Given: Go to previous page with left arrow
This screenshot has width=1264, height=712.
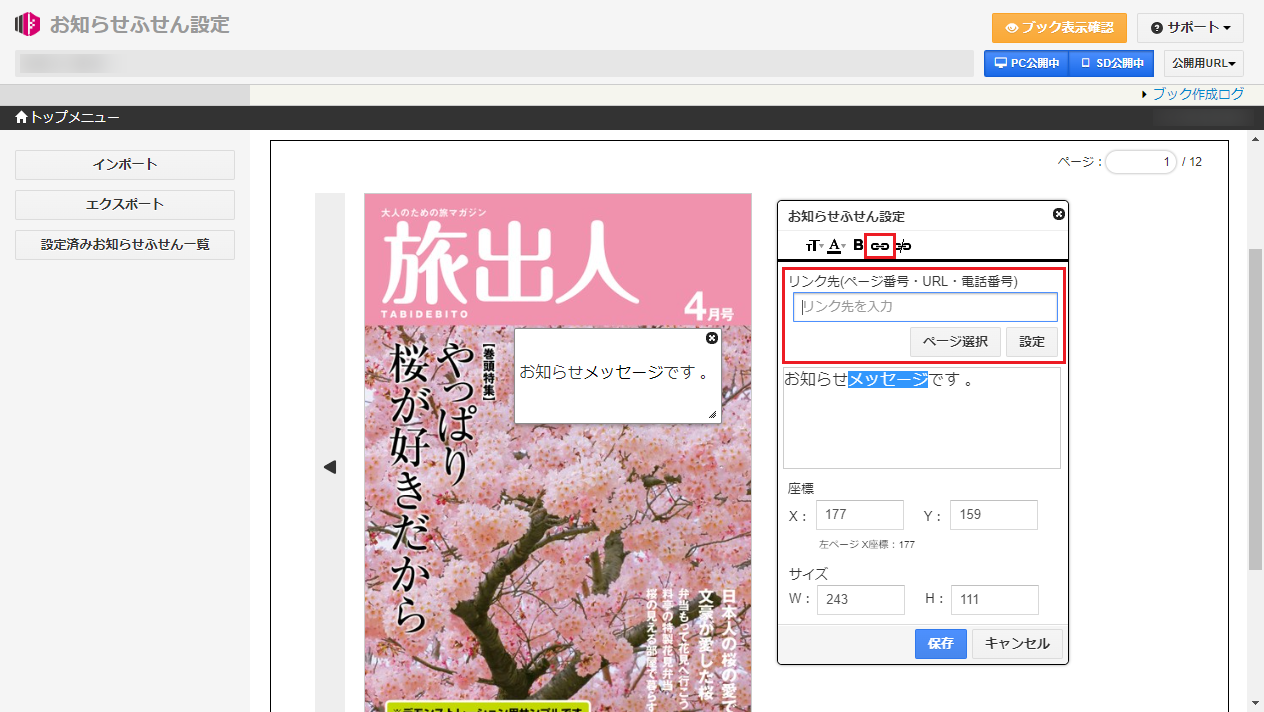Looking at the screenshot, I should [x=330, y=467].
